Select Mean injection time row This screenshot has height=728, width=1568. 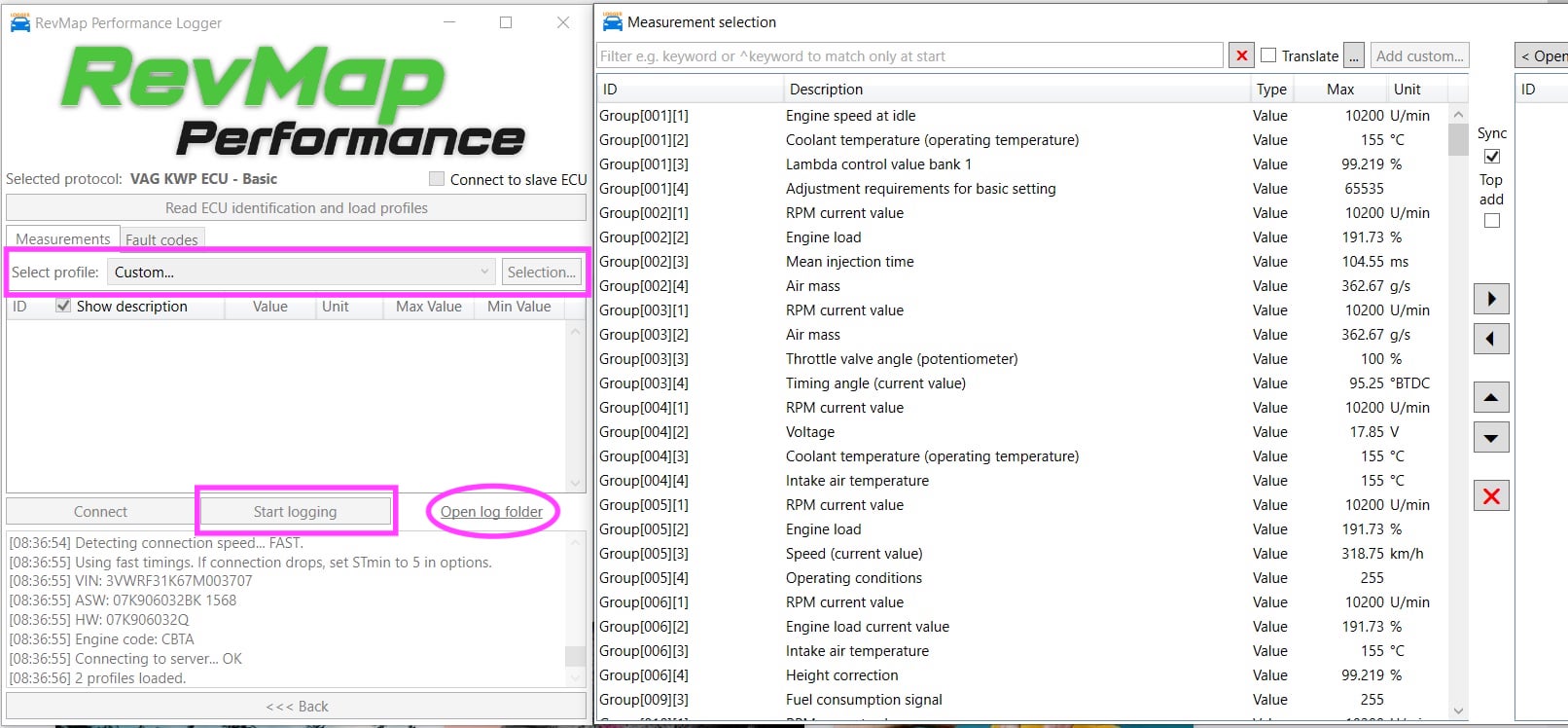[x=1021, y=261]
